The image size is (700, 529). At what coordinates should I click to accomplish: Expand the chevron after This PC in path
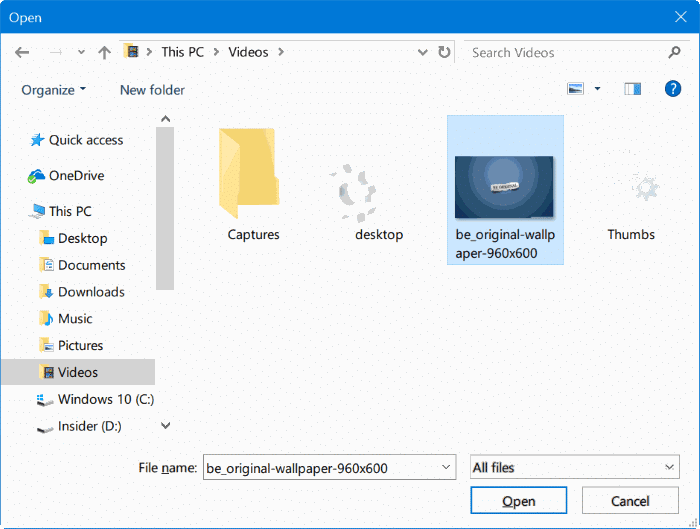click(x=217, y=52)
